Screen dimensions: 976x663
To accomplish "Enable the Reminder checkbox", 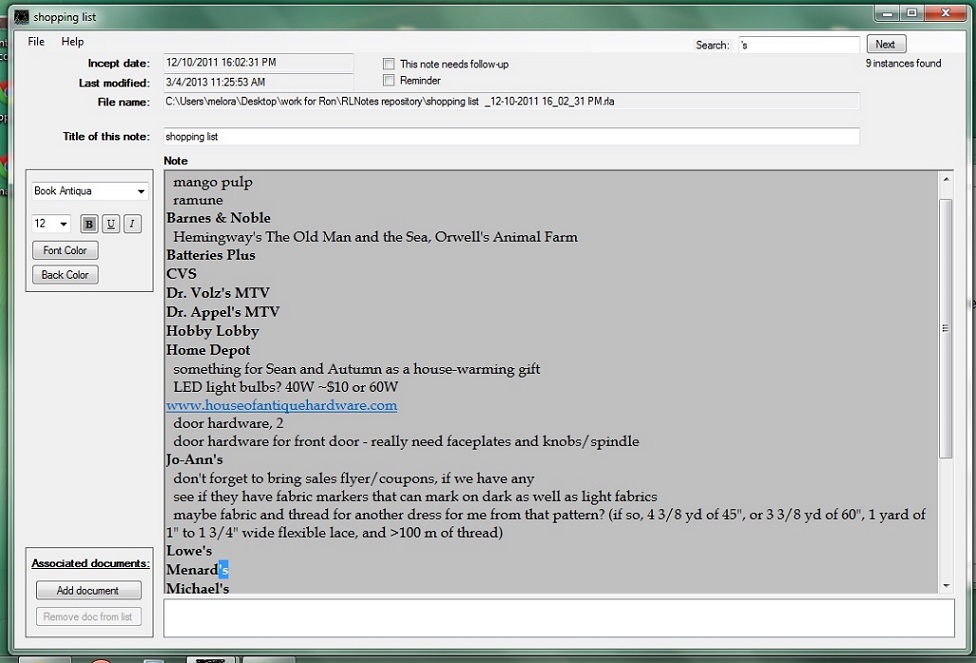I will point(389,80).
